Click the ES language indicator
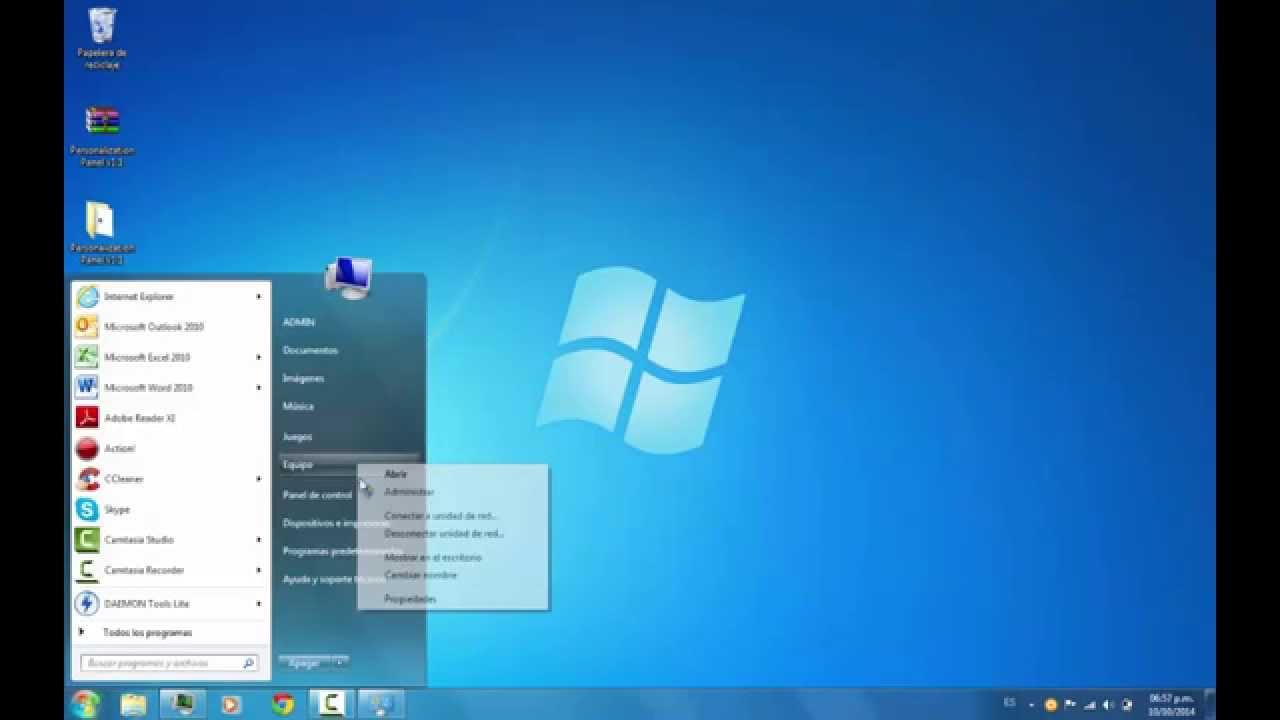This screenshot has height=720, width=1280. (x=1009, y=704)
